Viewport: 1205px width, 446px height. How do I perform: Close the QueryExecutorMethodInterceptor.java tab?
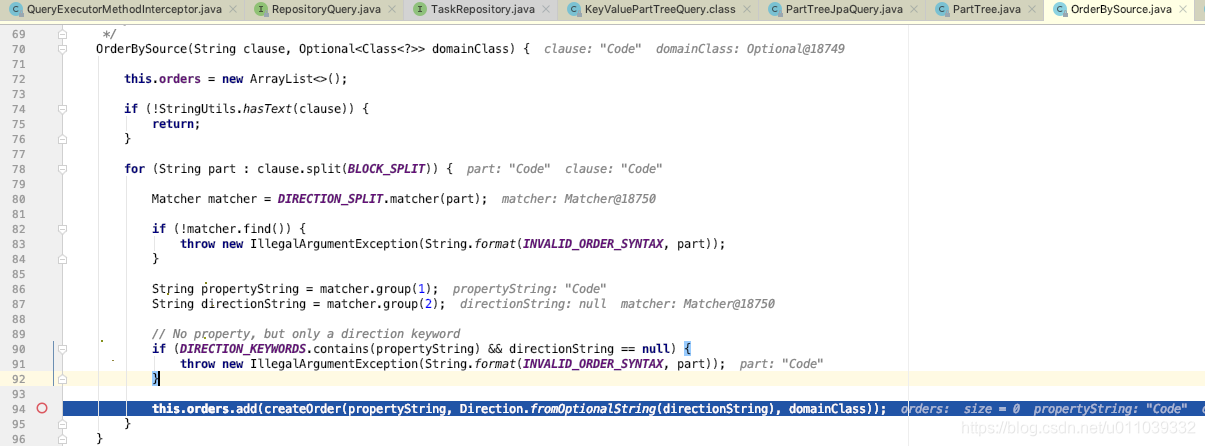[232, 10]
